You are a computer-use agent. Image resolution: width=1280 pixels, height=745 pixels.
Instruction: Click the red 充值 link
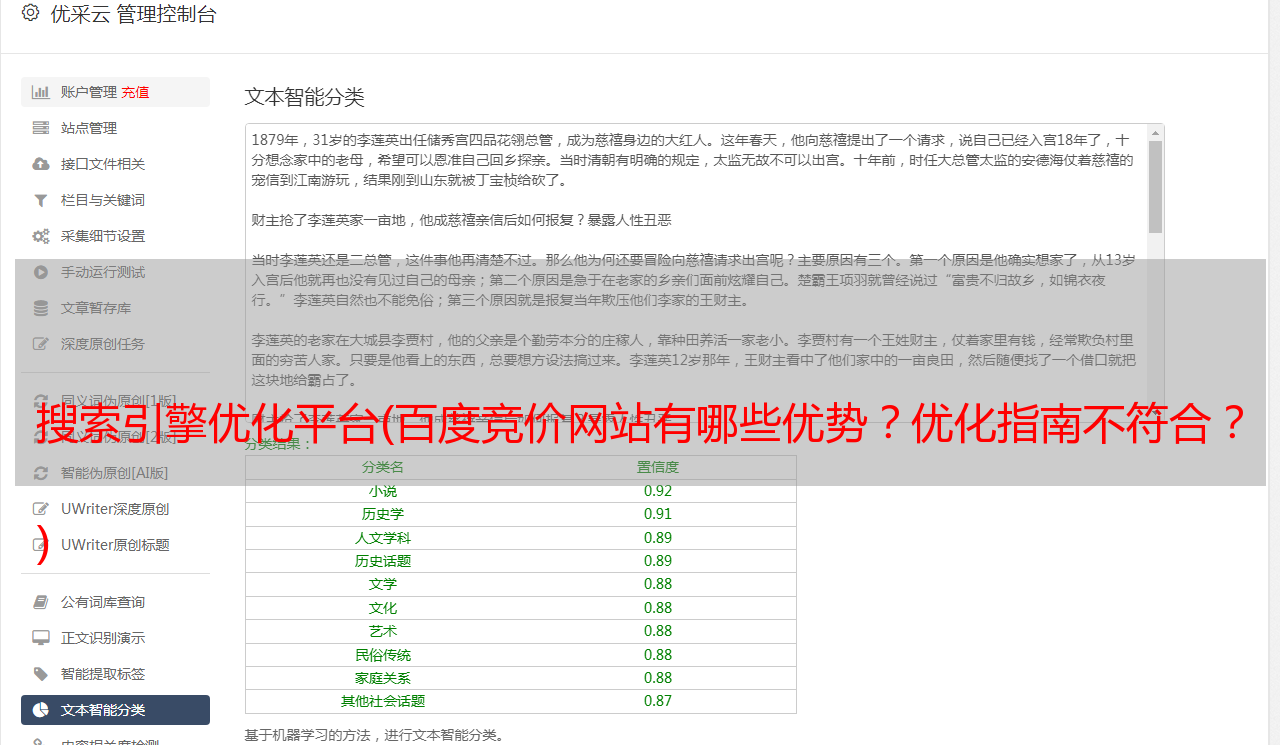point(135,92)
